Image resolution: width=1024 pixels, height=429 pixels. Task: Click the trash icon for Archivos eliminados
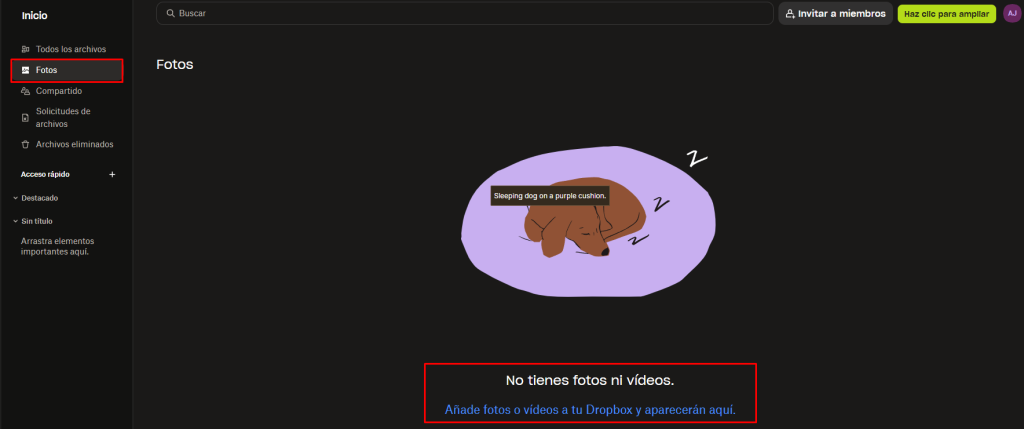tap(25, 144)
